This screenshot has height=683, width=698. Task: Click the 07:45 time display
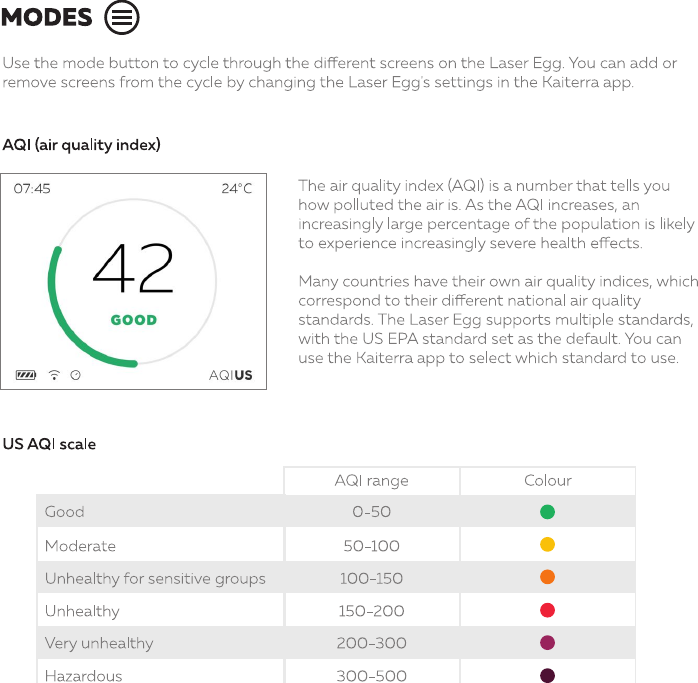click(32, 188)
